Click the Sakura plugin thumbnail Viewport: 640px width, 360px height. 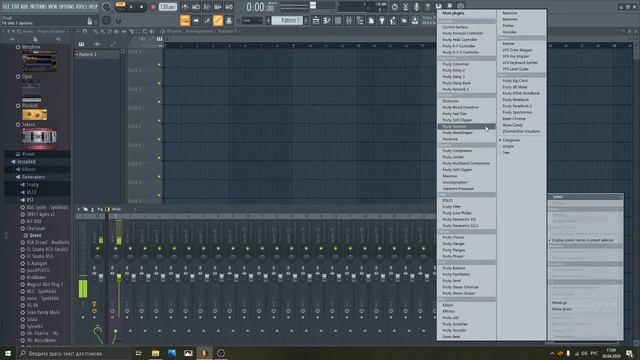[39, 138]
